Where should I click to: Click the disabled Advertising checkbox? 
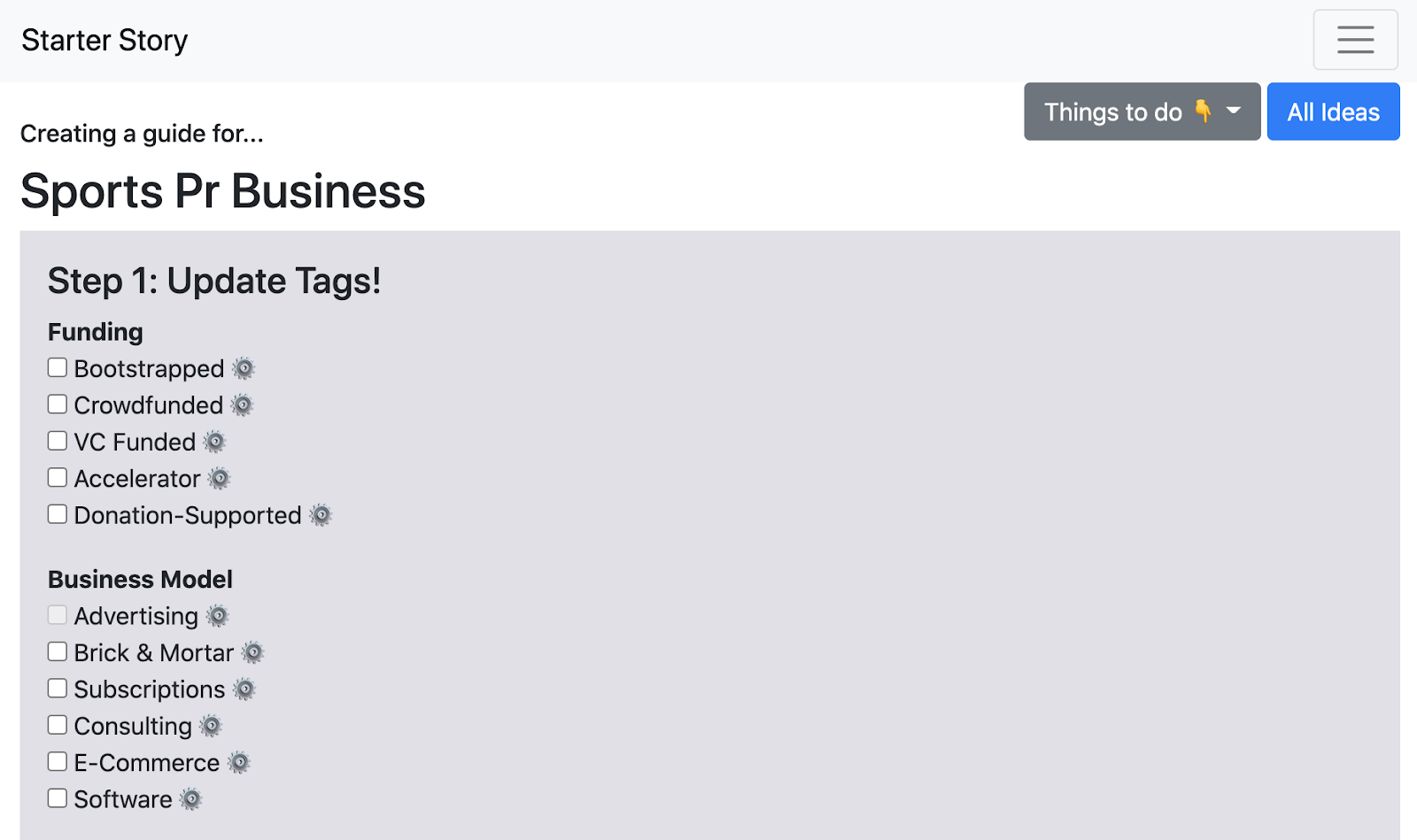tap(58, 615)
